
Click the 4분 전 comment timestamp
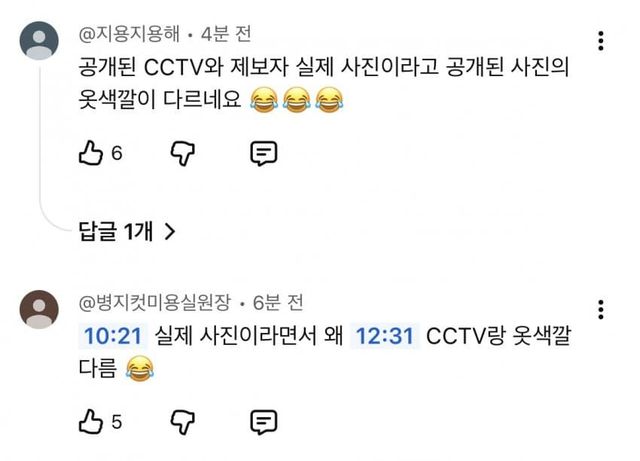[226, 34]
